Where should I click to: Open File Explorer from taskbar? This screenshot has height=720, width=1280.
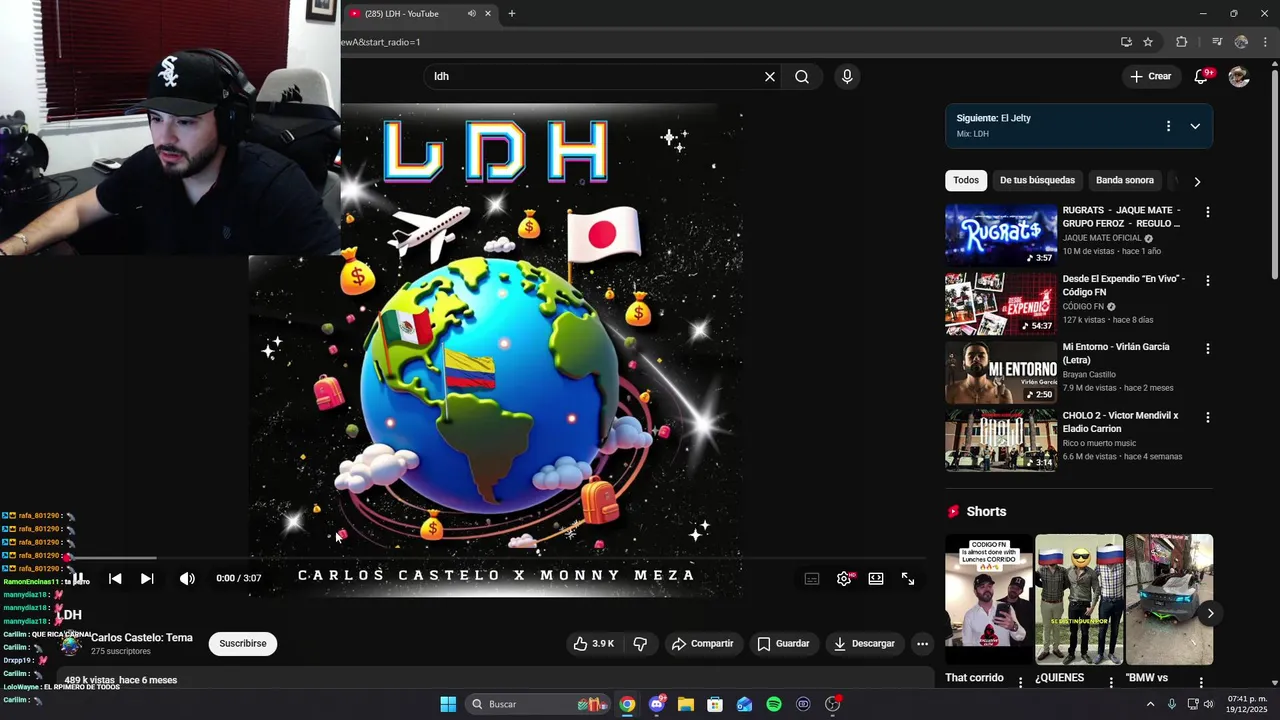(x=686, y=704)
